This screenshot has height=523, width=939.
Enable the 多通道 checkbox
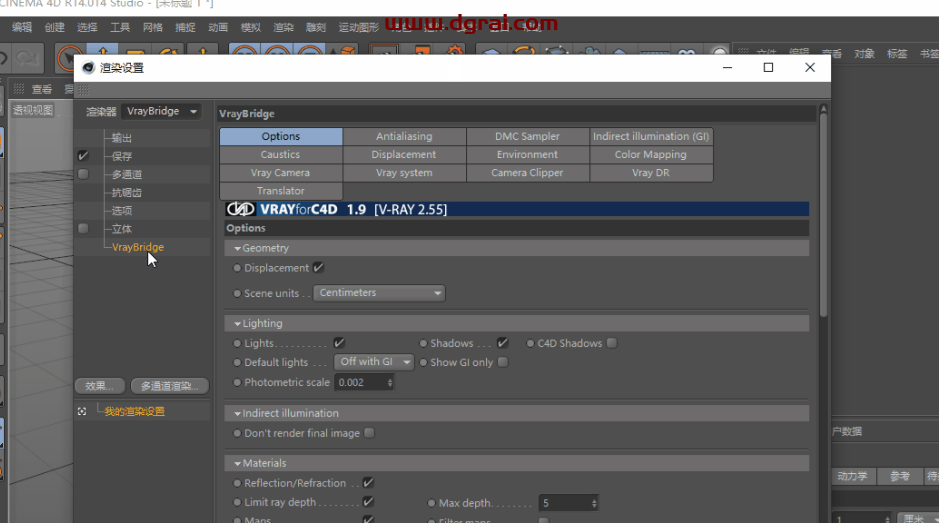pyautogui.click(x=83, y=174)
